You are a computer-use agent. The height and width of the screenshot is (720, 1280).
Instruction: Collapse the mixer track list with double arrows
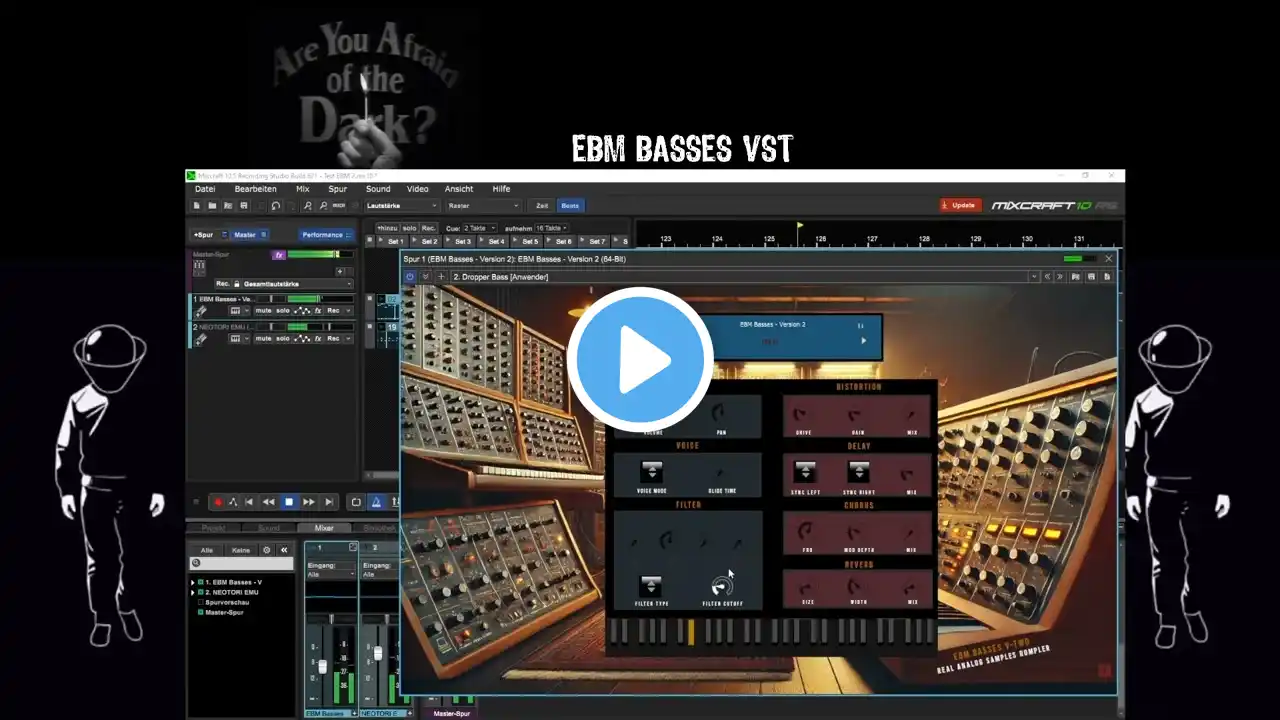284,550
